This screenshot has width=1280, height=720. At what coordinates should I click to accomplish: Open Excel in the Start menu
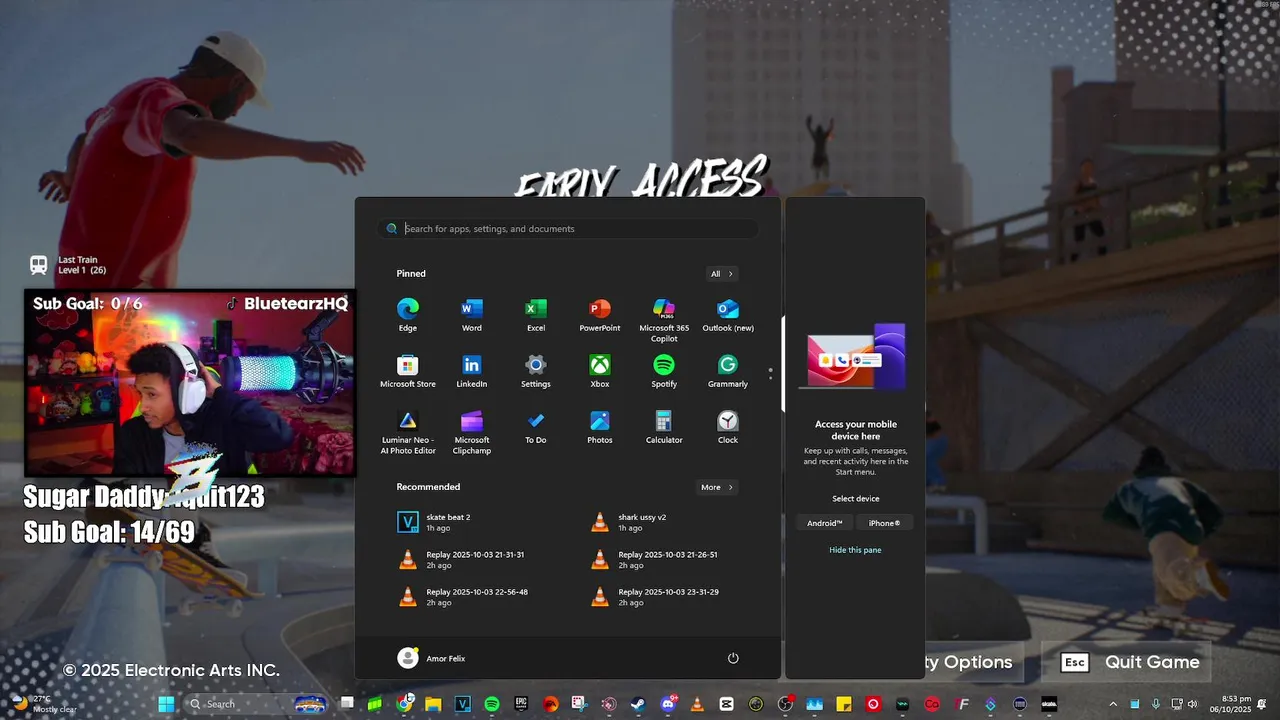tap(536, 314)
